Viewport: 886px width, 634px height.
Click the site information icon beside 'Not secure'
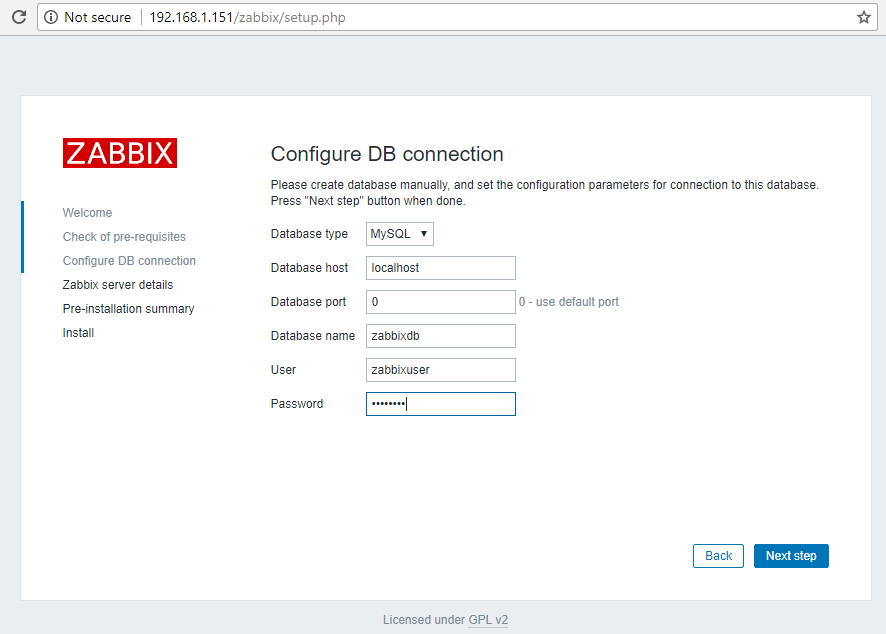[x=51, y=18]
